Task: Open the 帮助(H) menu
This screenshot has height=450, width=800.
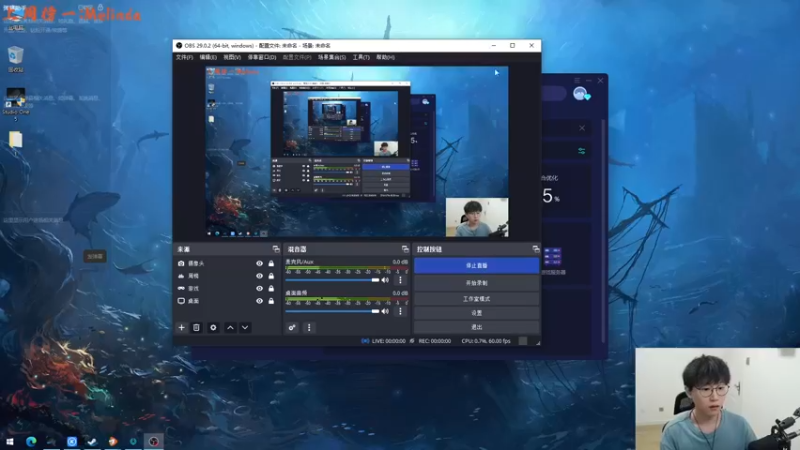Action: [386, 58]
